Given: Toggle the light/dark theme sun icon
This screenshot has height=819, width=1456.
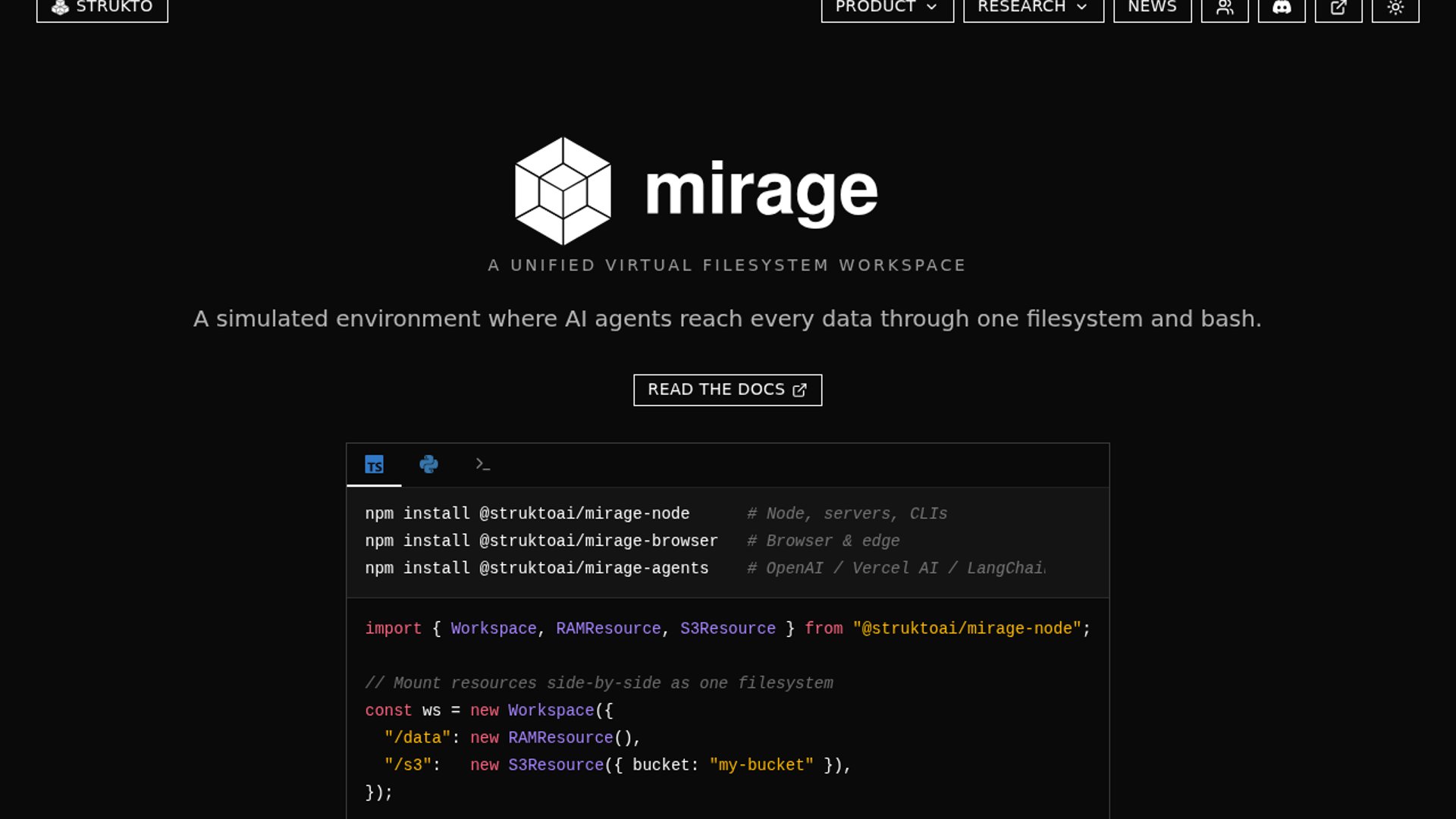Looking at the screenshot, I should tap(1395, 8).
